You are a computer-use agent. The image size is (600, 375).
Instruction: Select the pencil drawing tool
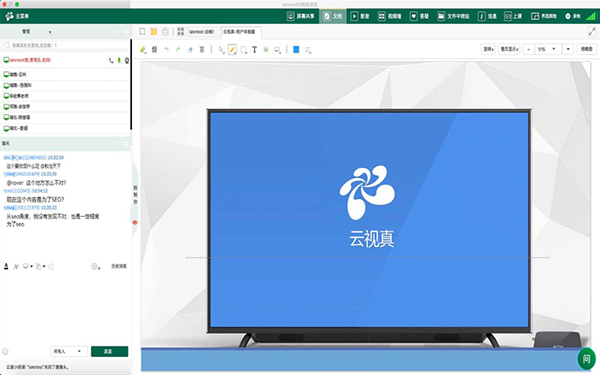point(232,49)
